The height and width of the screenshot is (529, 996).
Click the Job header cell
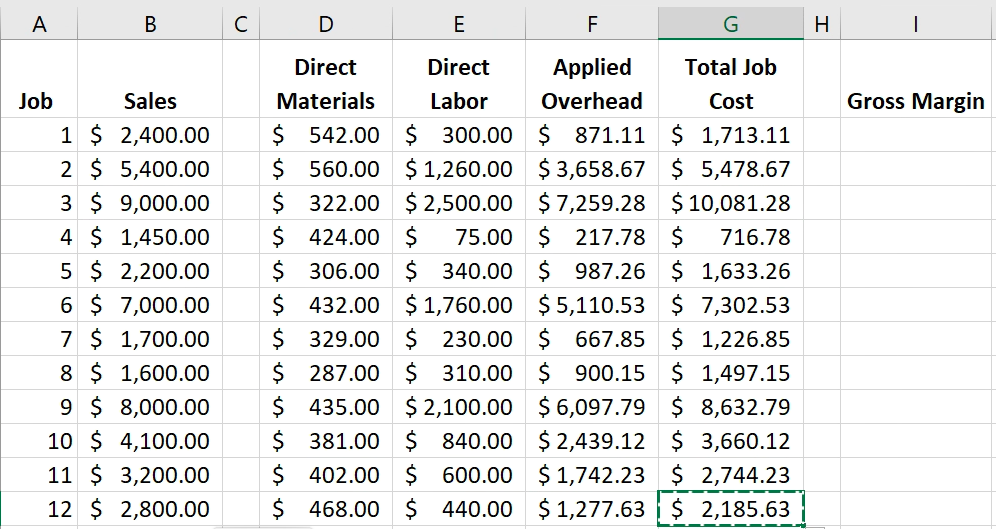click(39, 79)
